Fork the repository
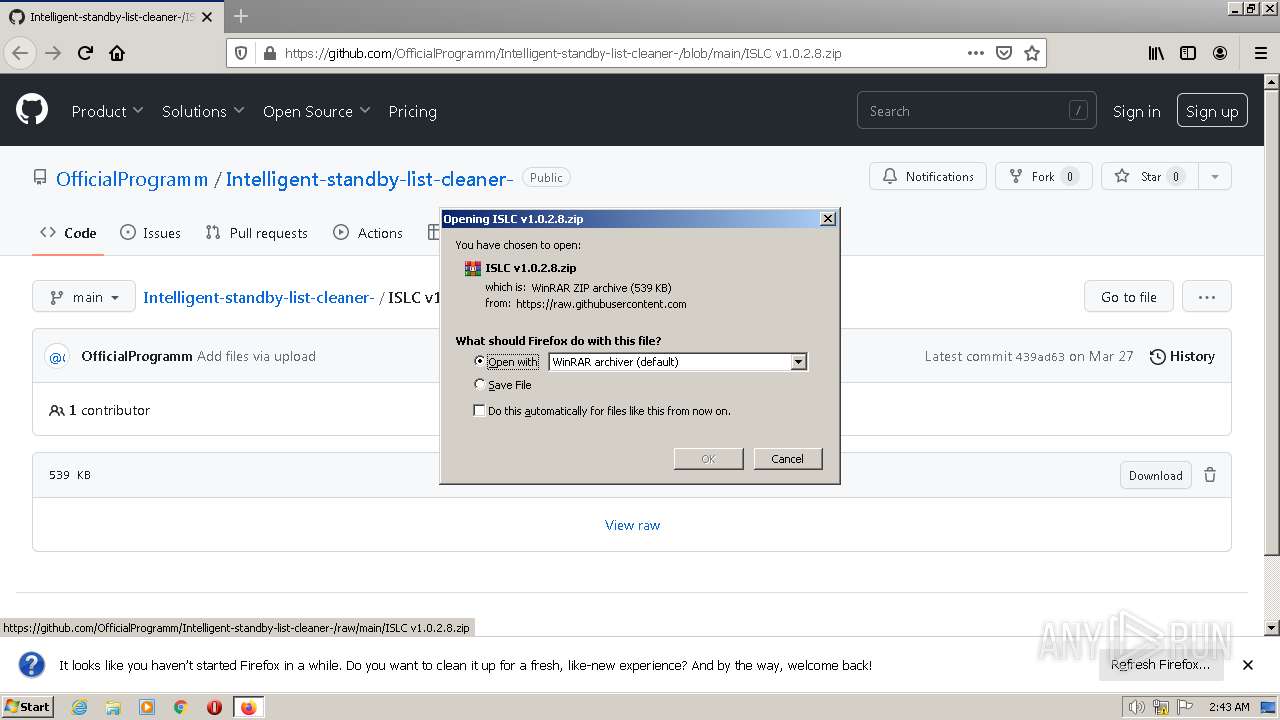Viewport: 1280px width, 720px height. (1043, 176)
